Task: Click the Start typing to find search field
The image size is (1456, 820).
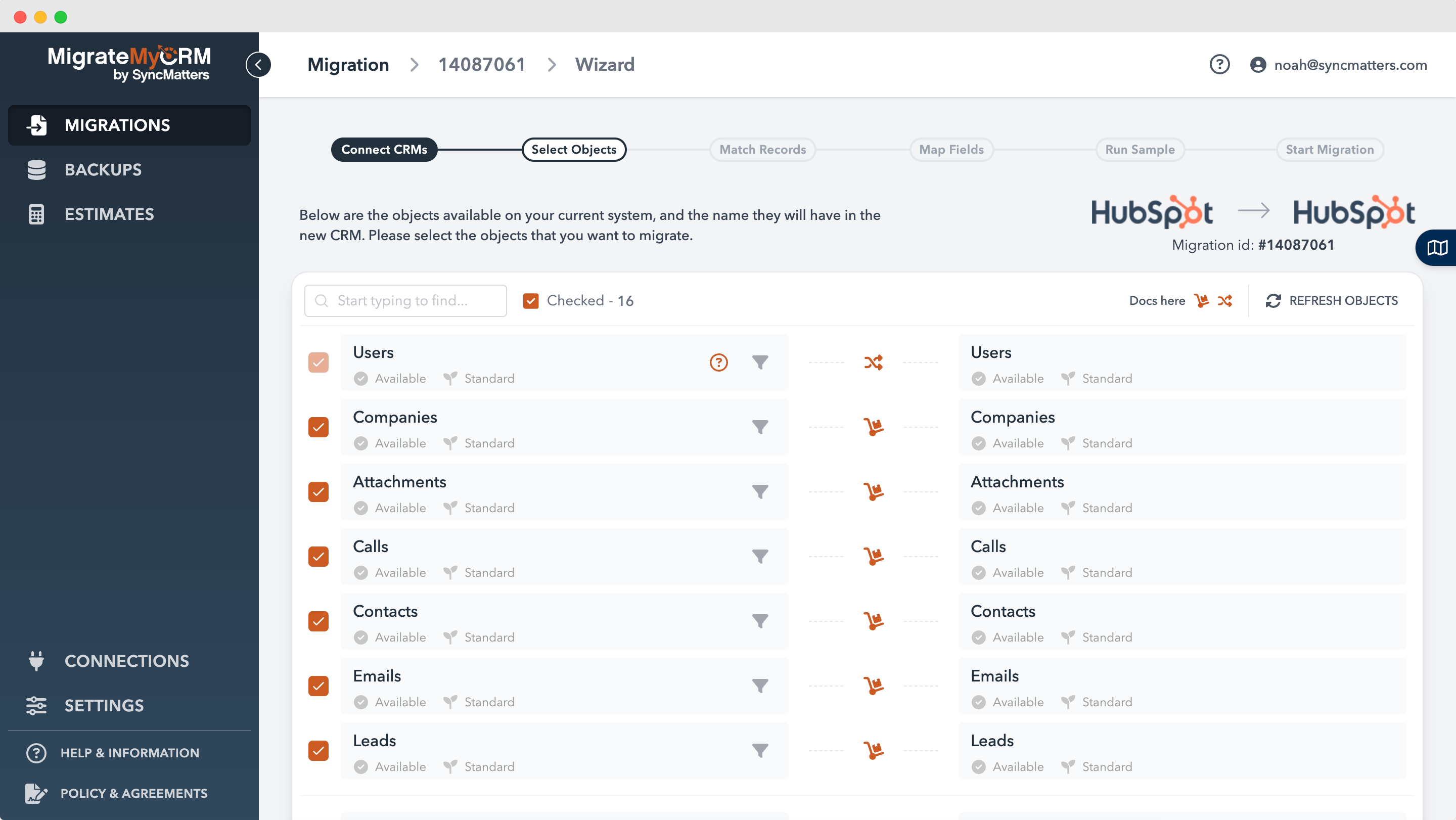Action: 404,301
